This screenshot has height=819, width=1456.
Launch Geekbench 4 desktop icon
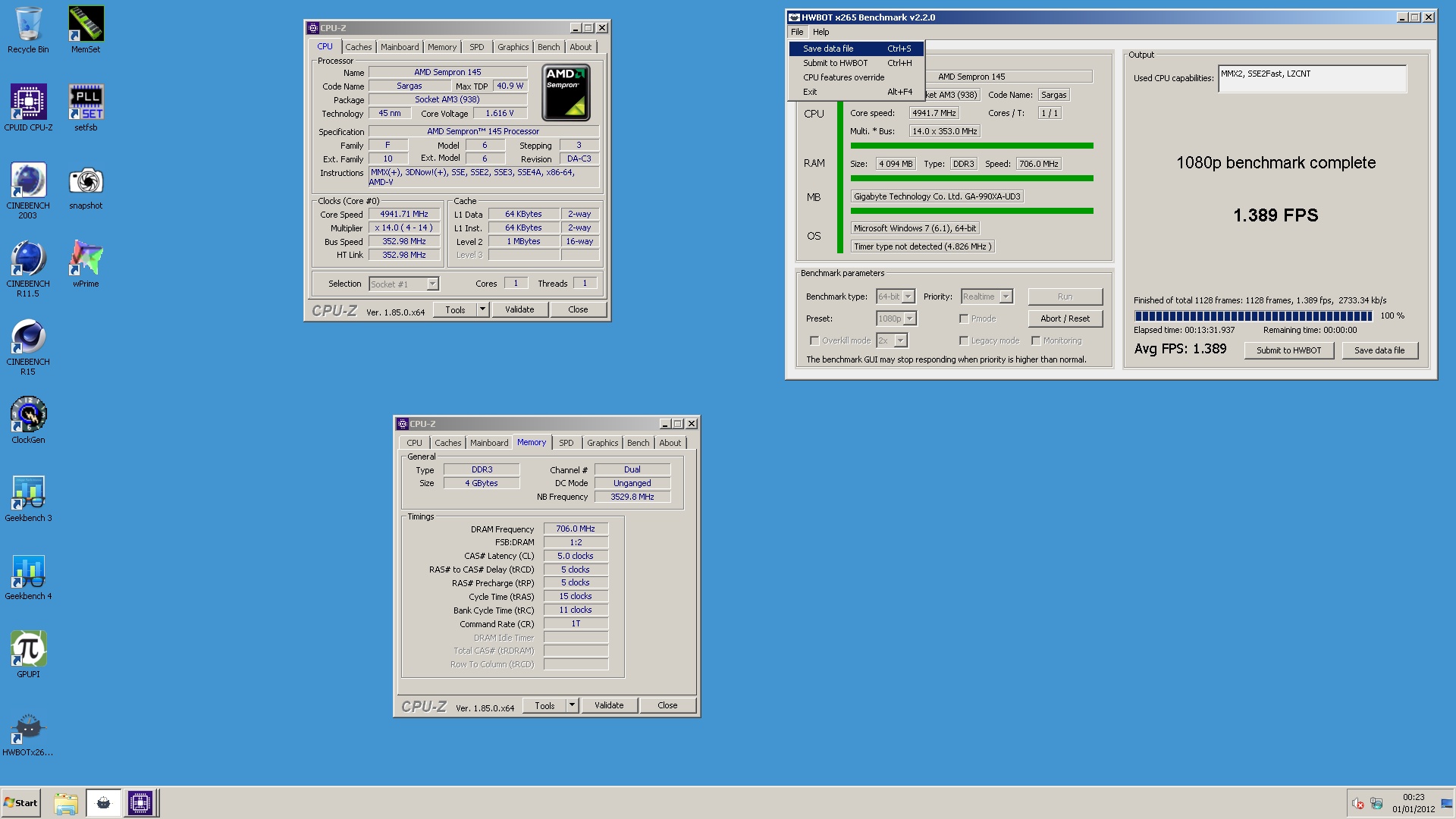coord(28,576)
